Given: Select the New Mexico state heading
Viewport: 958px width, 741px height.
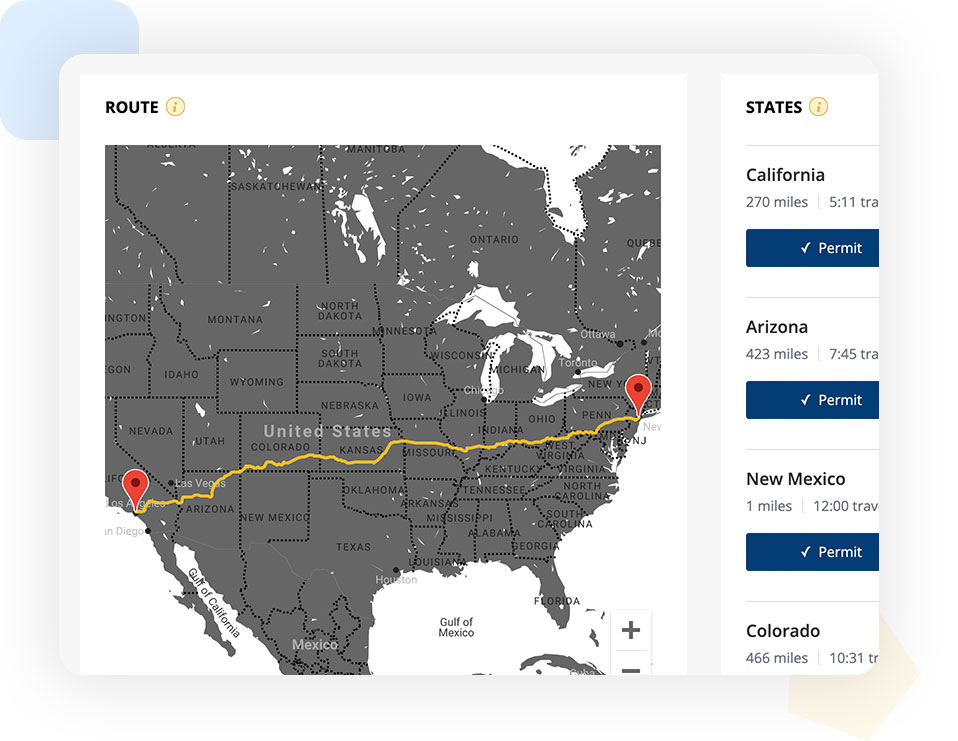Looking at the screenshot, I should tap(795, 479).
